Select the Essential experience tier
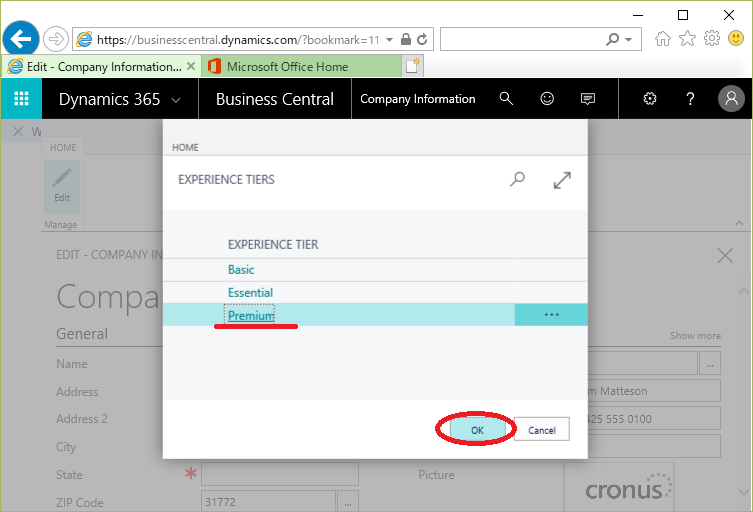This screenshot has width=753, height=512. click(250, 293)
